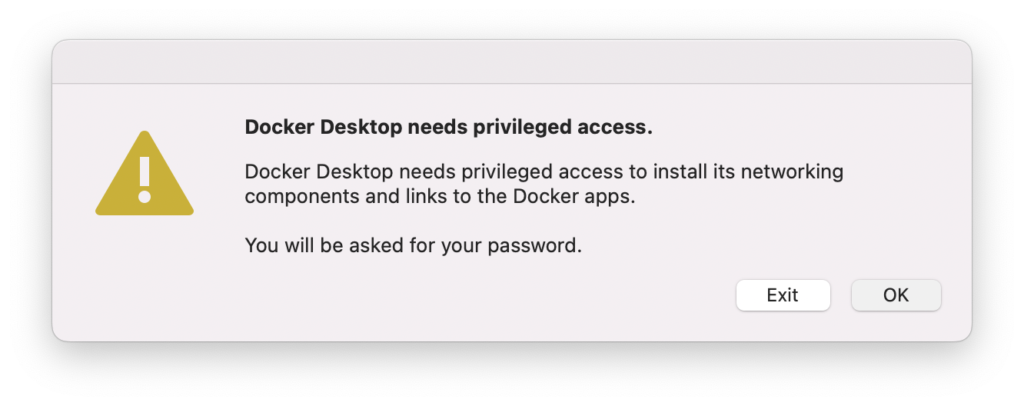Screen dimensions: 1024x406
Task: Confirm privileged access with OK
Action: pyautogui.click(x=896, y=295)
